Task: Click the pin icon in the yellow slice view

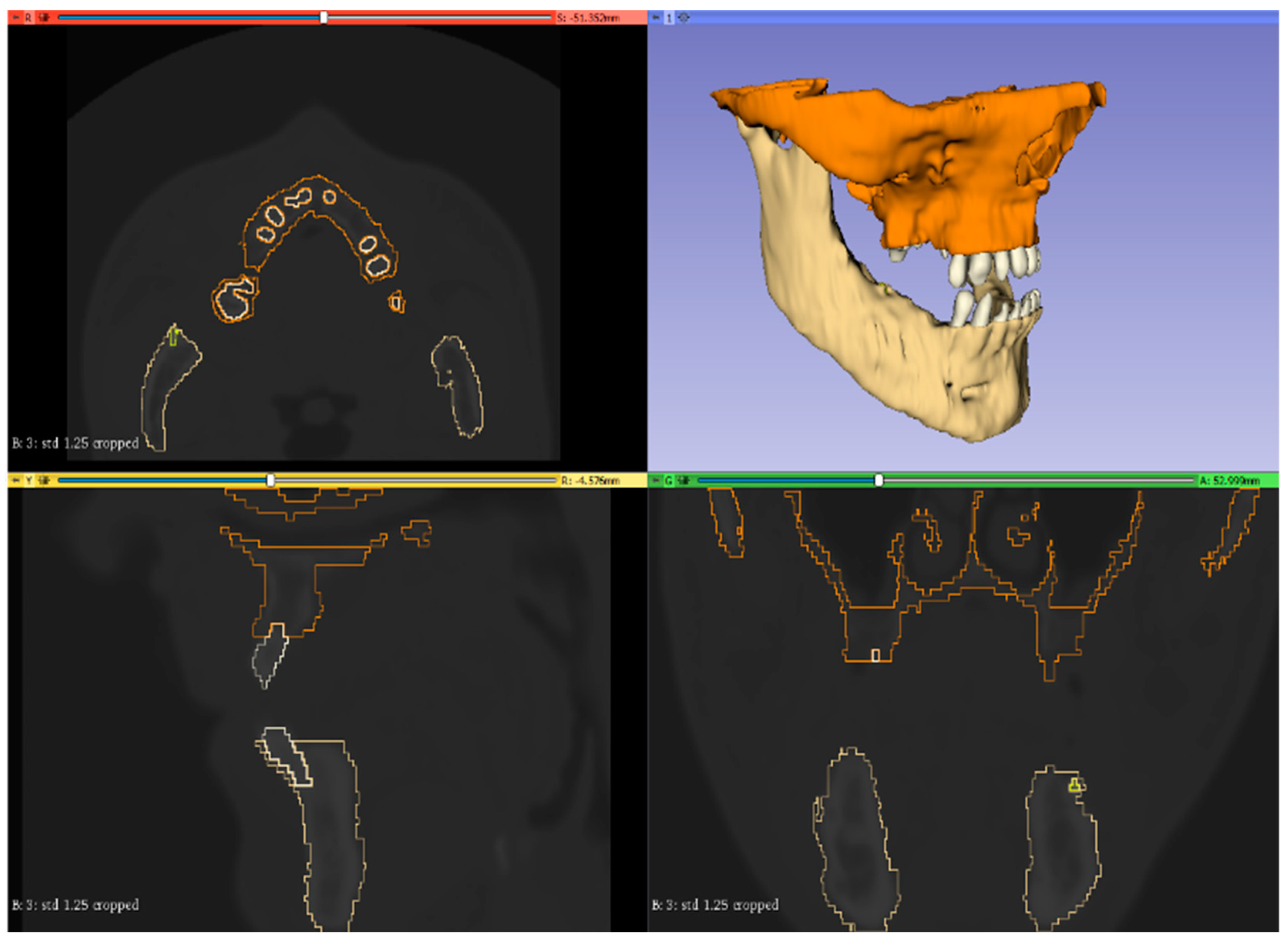Action: [15, 481]
